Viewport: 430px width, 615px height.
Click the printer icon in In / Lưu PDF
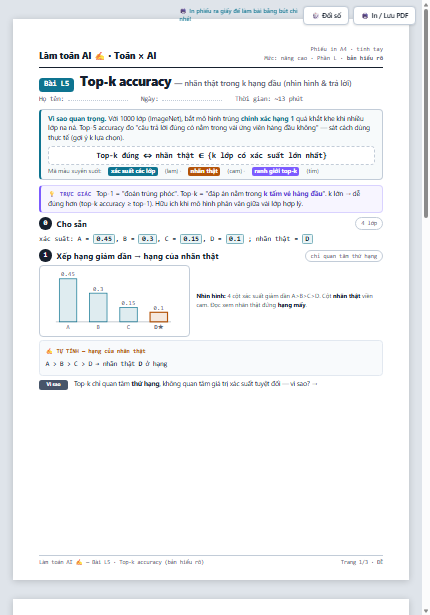pos(365,16)
